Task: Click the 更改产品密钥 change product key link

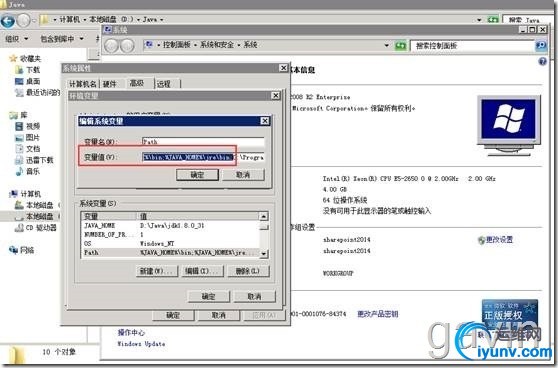Action: [378, 314]
